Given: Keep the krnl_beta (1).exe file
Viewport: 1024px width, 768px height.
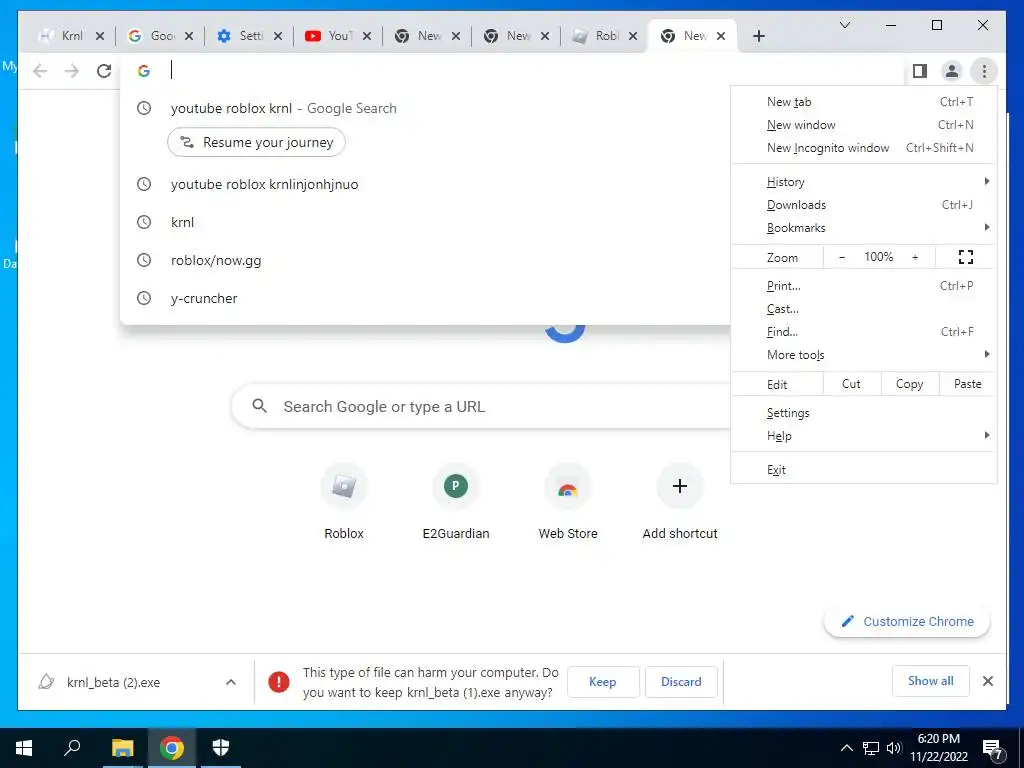Looking at the screenshot, I should (x=602, y=682).
